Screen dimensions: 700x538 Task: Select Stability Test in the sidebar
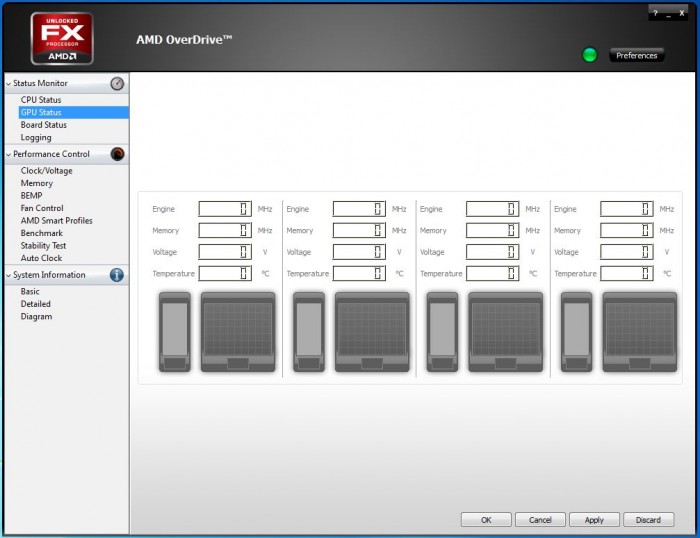[x=43, y=246]
